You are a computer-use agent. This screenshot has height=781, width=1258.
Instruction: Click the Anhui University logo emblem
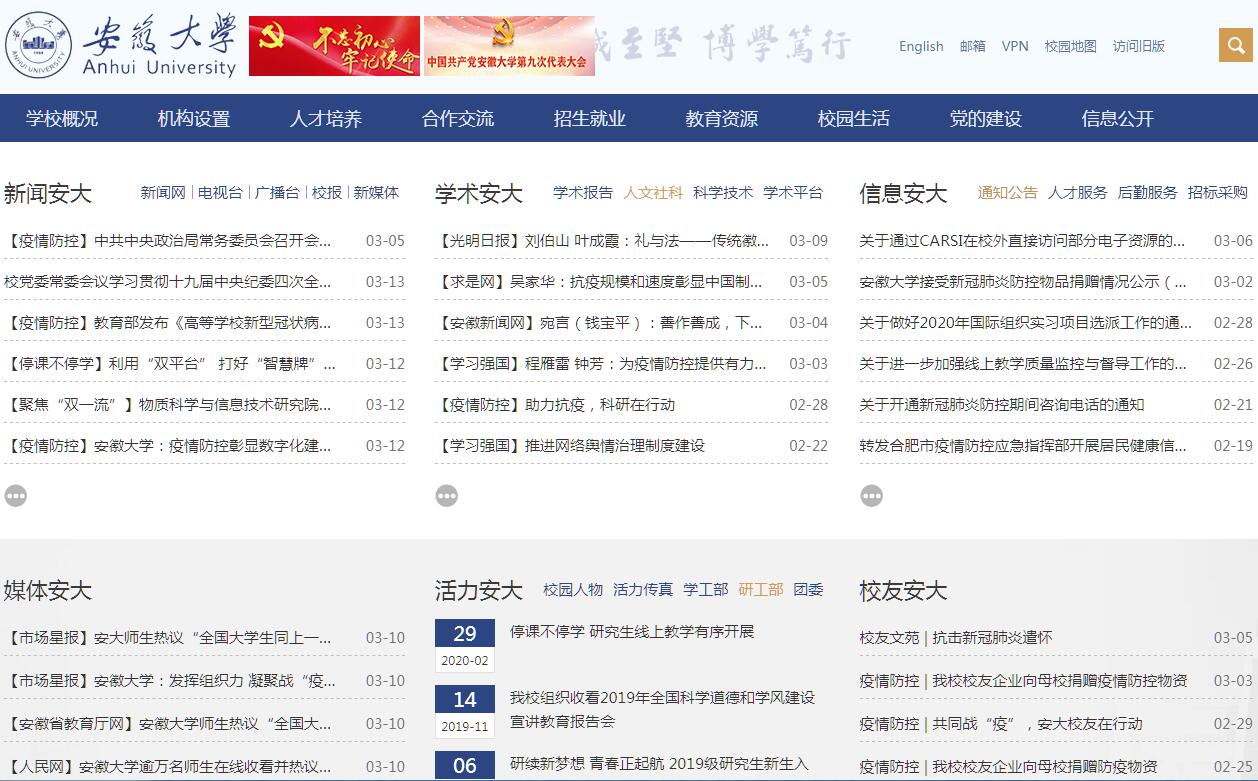coord(39,45)
